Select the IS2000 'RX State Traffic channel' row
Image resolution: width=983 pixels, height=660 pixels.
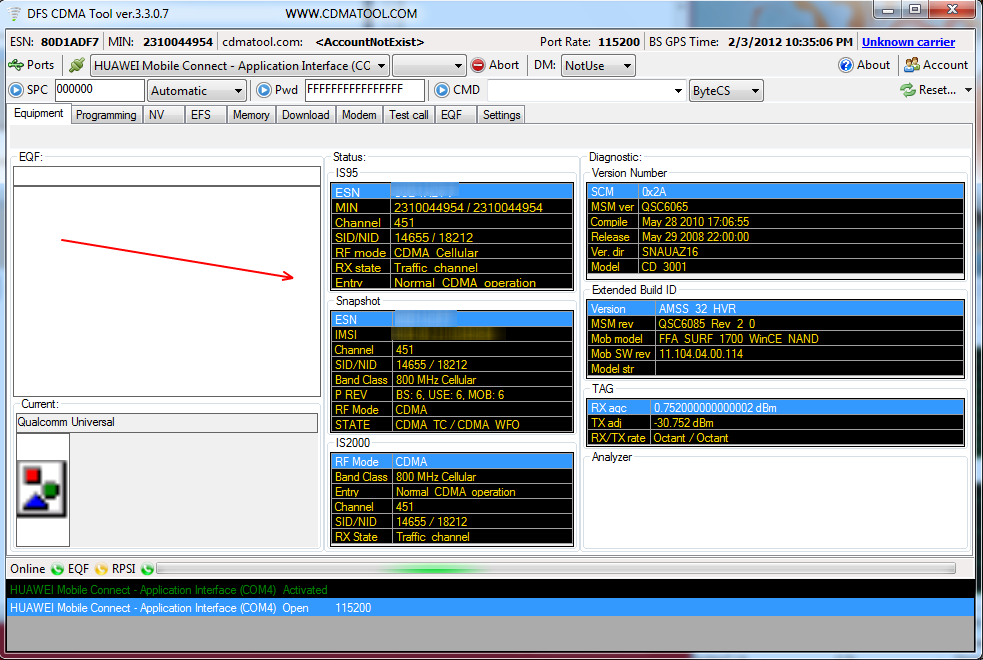(x=451, y=537)
